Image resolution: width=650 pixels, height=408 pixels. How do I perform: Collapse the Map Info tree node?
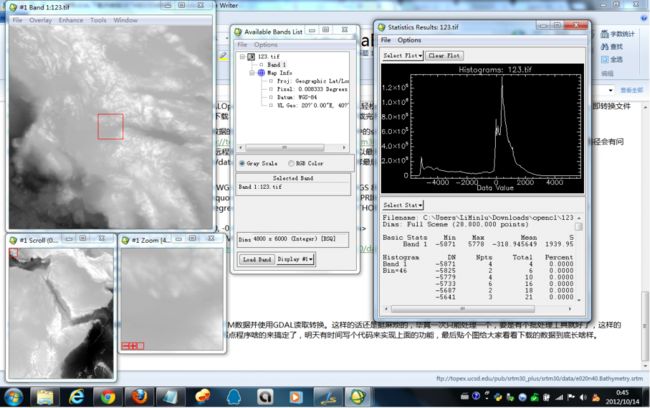pos(252,73)
